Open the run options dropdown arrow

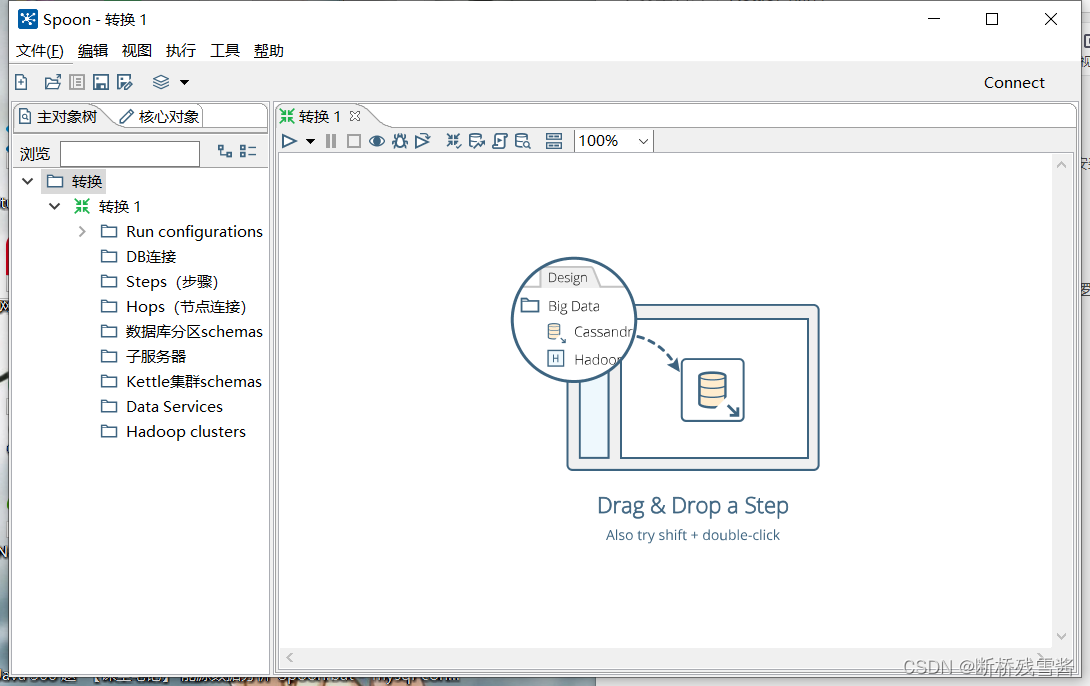click(310, 141)
